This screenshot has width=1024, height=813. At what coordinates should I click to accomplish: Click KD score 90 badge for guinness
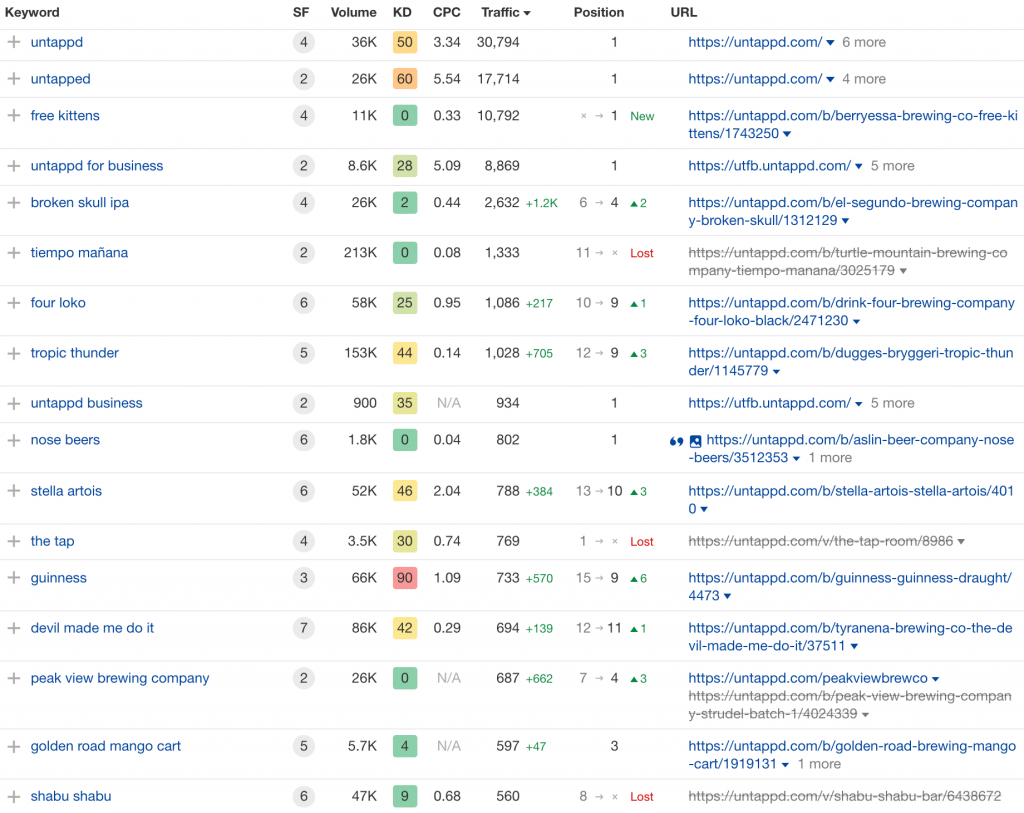405,578
